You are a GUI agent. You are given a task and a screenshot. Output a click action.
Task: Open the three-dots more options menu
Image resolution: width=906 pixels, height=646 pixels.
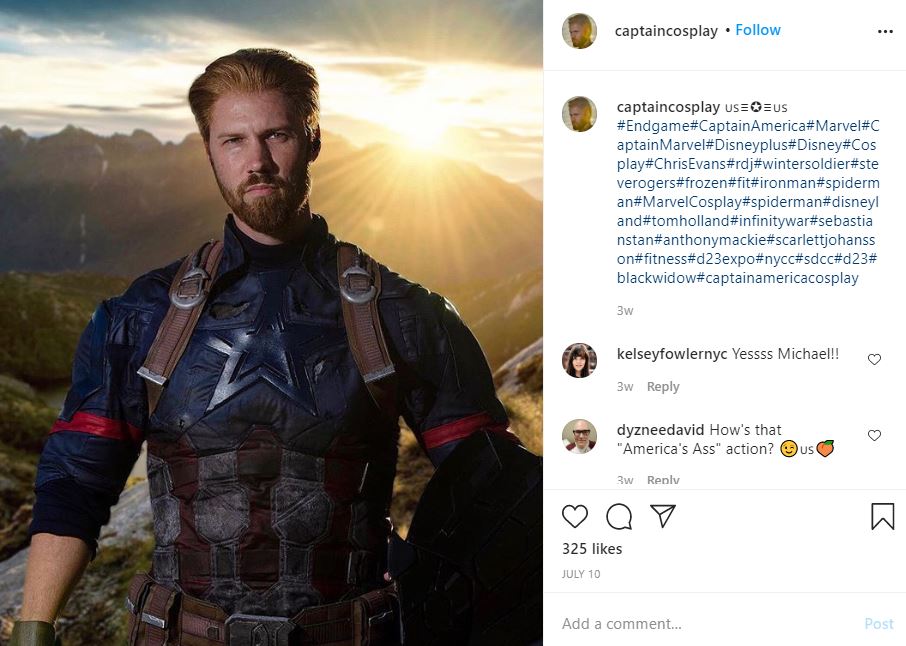(x=884, y=31)
